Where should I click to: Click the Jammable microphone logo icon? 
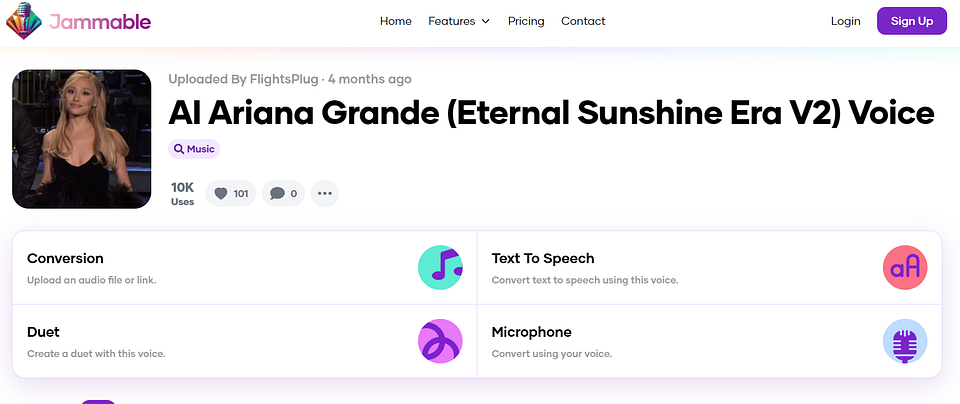[x=24, y=21]
